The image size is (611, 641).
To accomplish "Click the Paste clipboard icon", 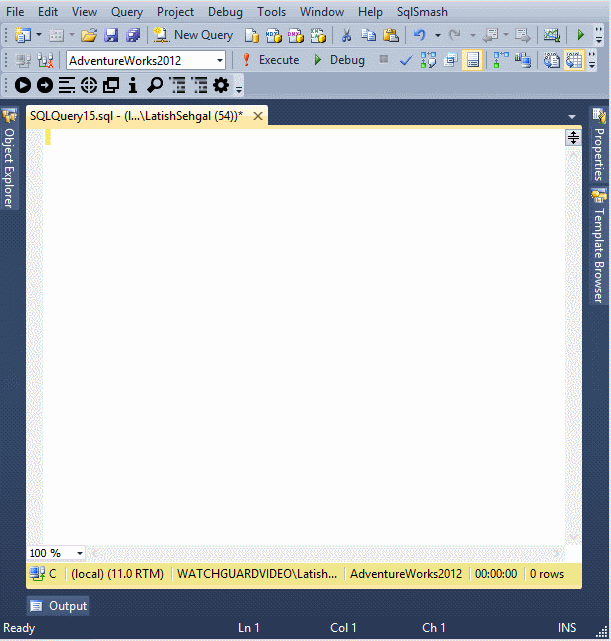I will [391, 35].
